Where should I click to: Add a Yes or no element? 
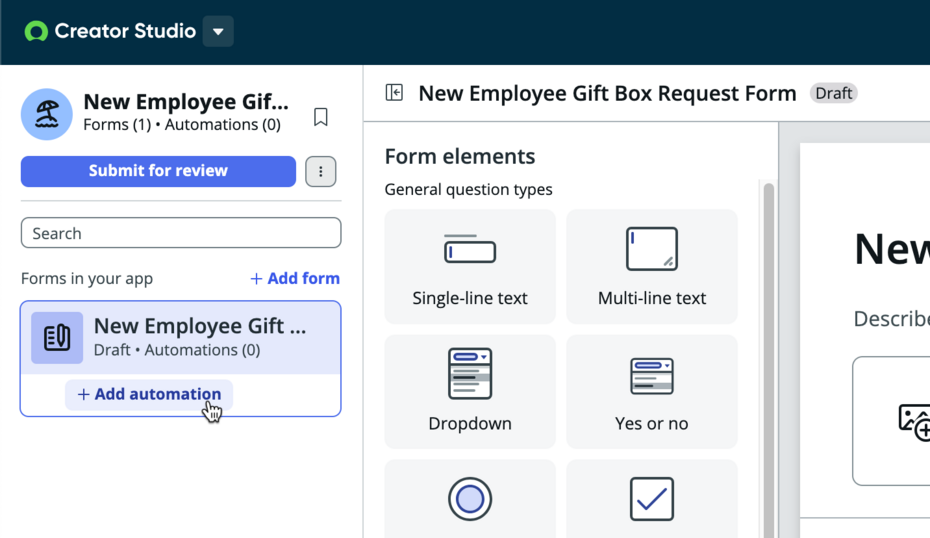coord(652,391)
